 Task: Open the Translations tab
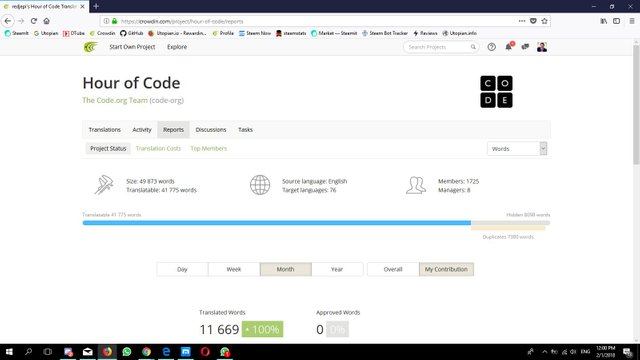(104, 129)
